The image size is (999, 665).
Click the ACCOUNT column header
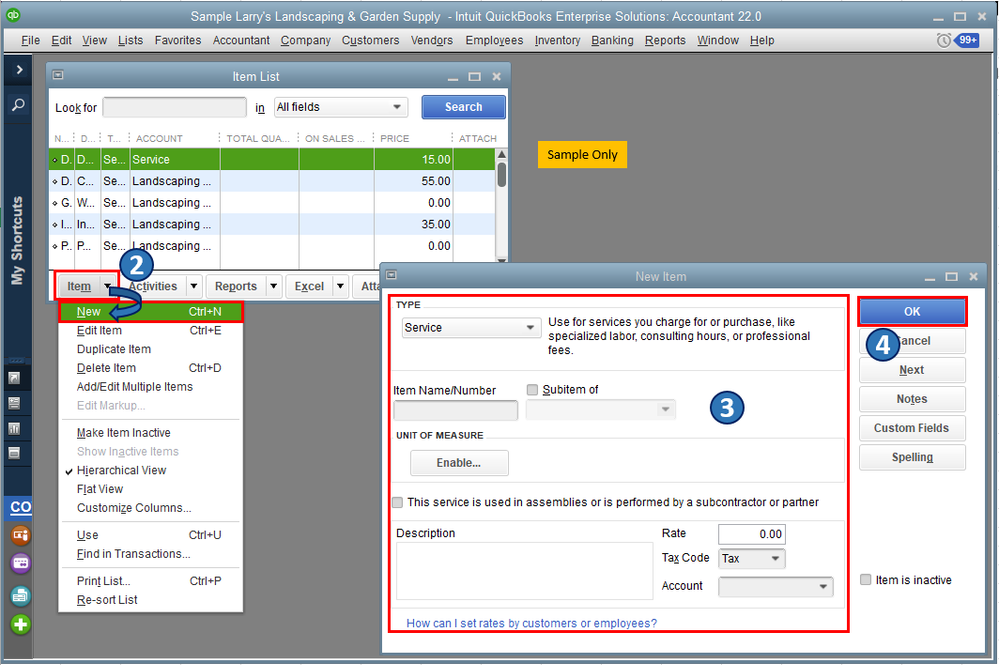point(159,138)
